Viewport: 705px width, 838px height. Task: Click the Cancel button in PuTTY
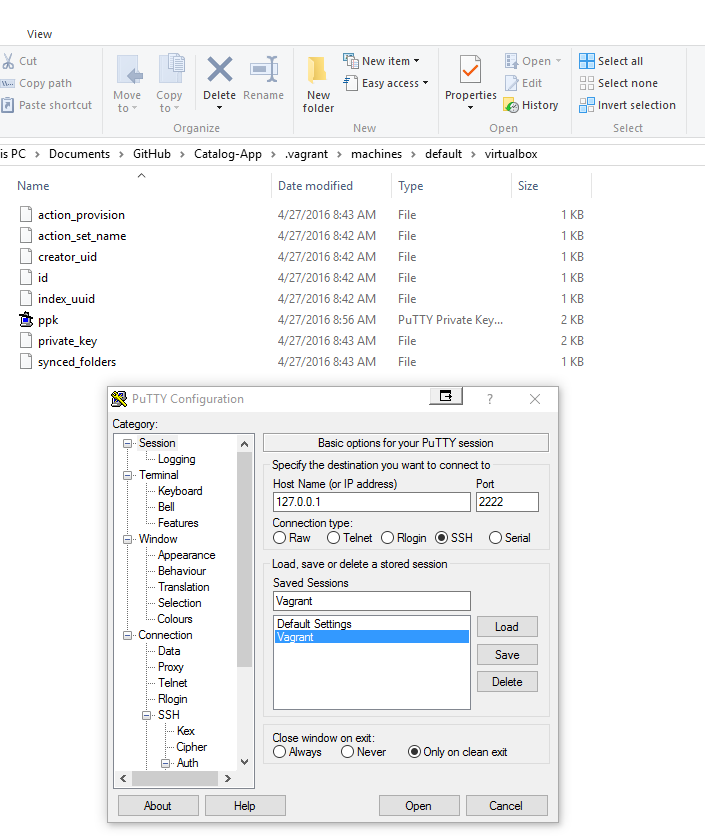point(506,806)
